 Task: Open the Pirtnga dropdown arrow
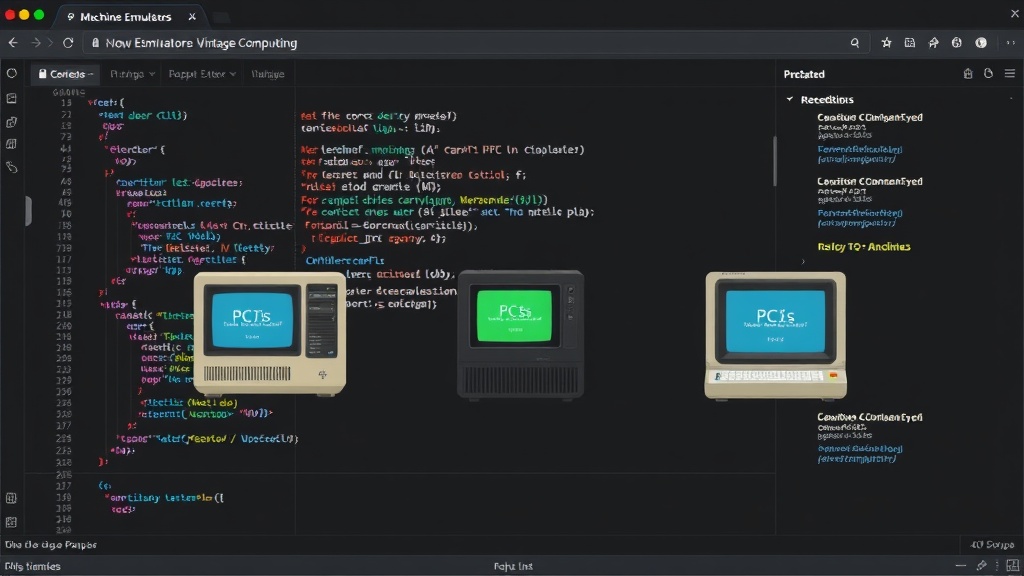tap(152, 74)
